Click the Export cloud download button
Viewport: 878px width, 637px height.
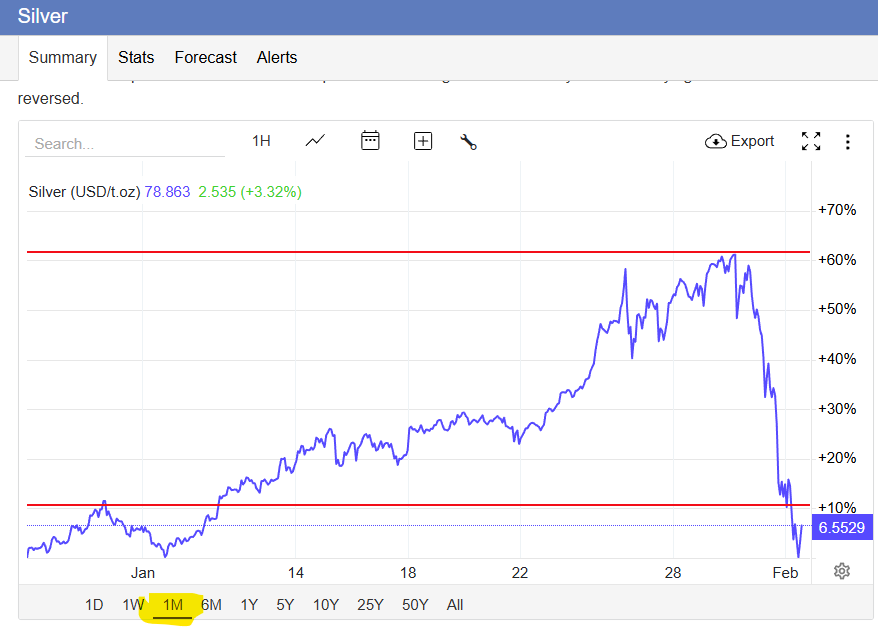(740, 141)
